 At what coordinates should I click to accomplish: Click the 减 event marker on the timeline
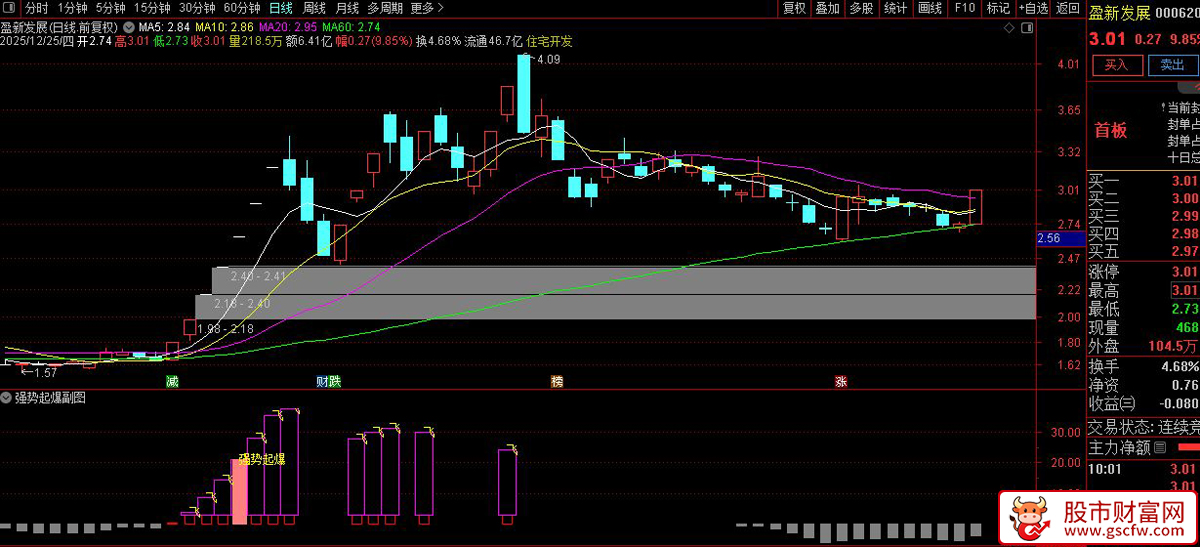pyautogui.click(x=172, y=381)
